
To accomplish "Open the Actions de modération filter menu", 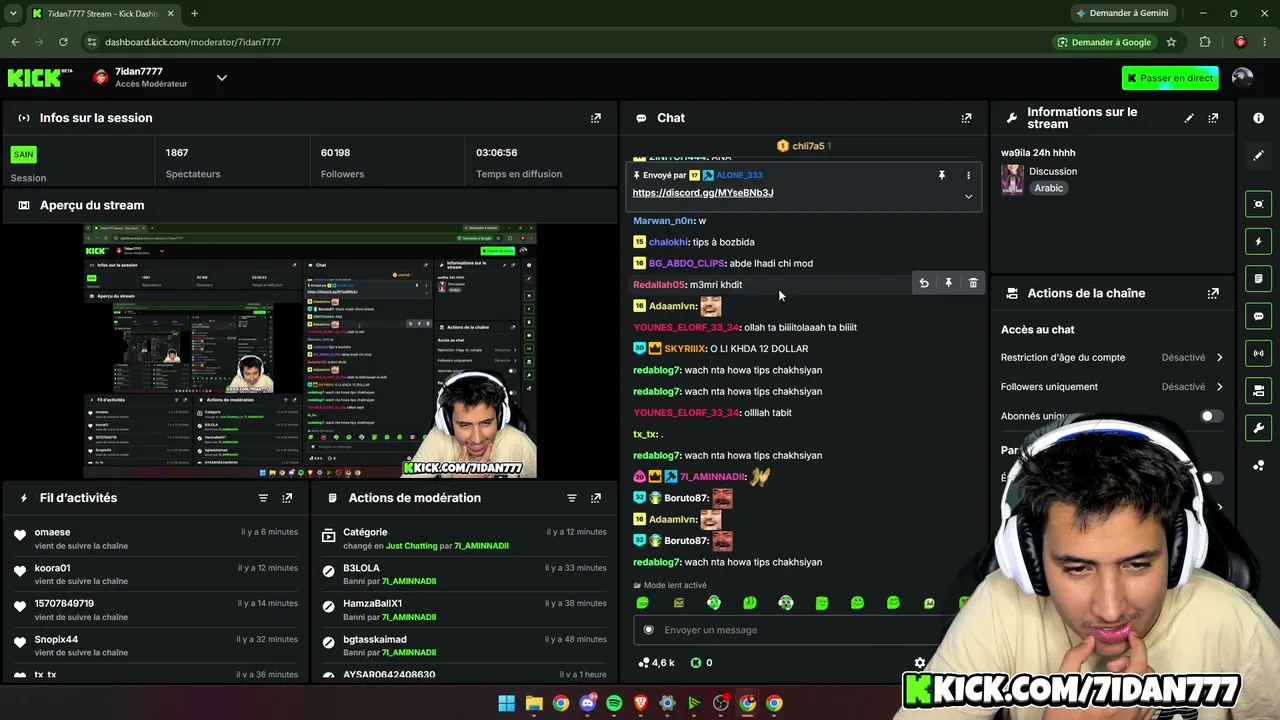I will 572,498.
